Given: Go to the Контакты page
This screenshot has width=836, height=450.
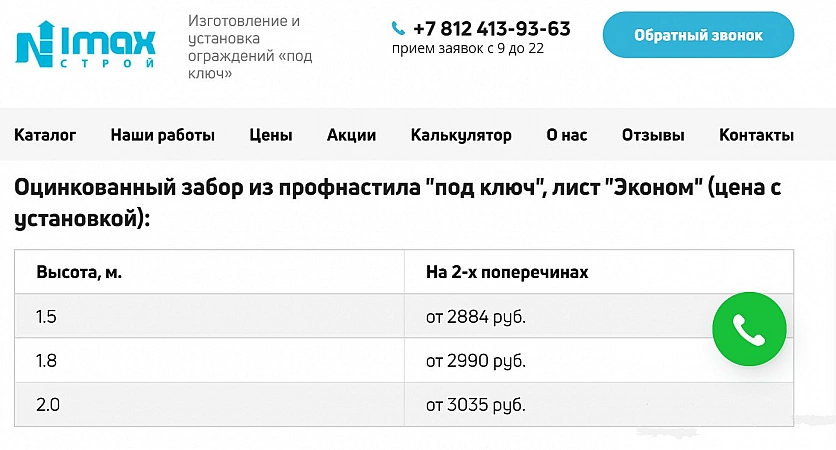Looking at the screenshot, I should (x=756, y=135).
